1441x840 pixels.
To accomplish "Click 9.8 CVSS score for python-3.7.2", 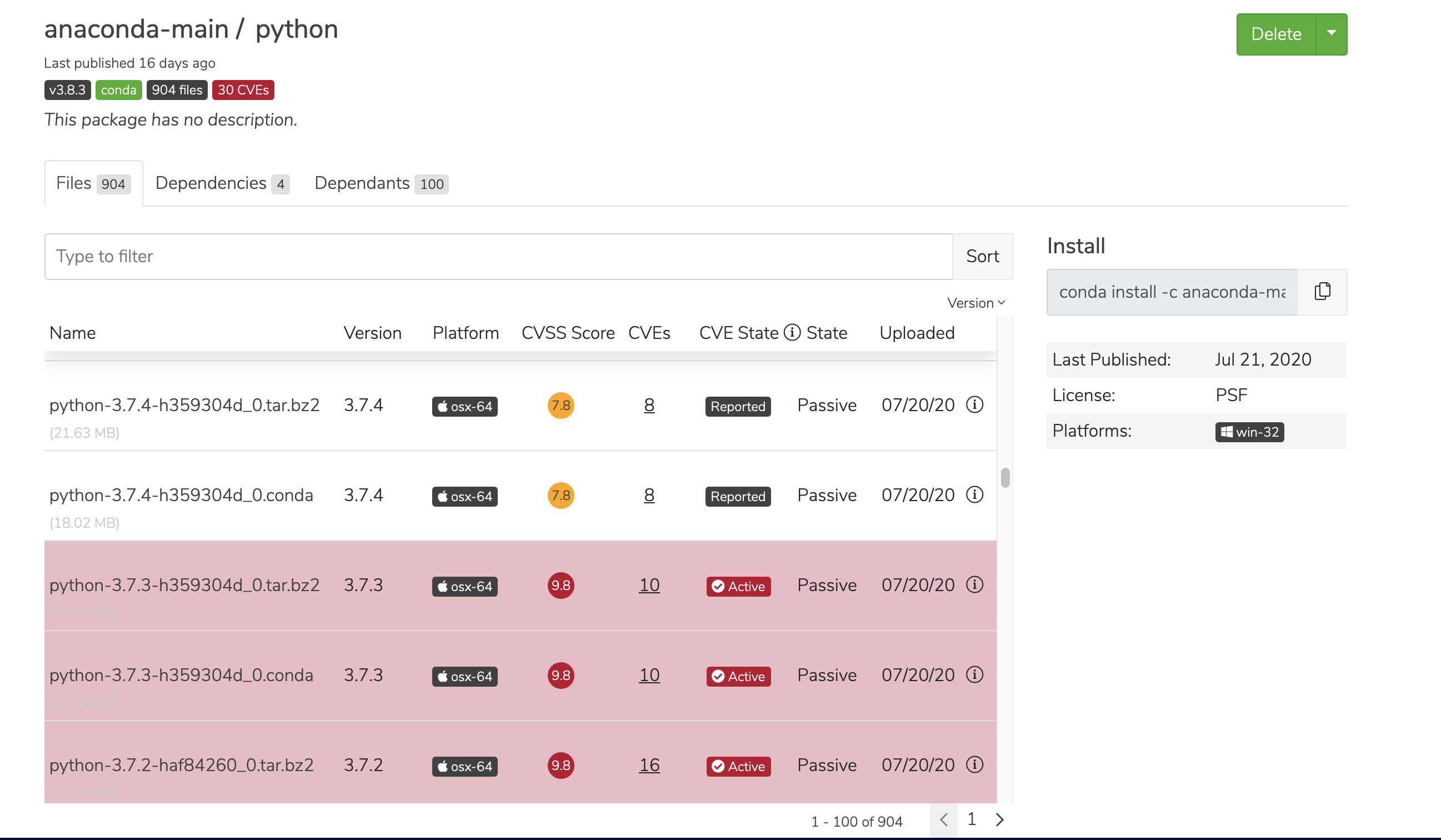I will point(561,765).
